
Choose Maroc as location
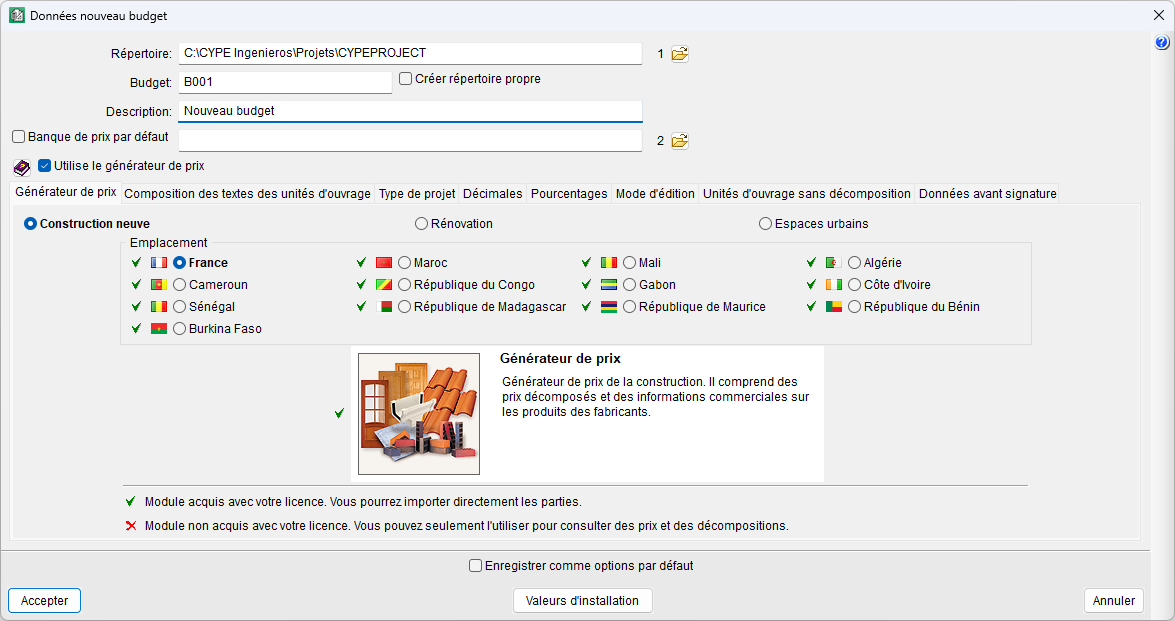pyautogui.click(x=405, y=263)
